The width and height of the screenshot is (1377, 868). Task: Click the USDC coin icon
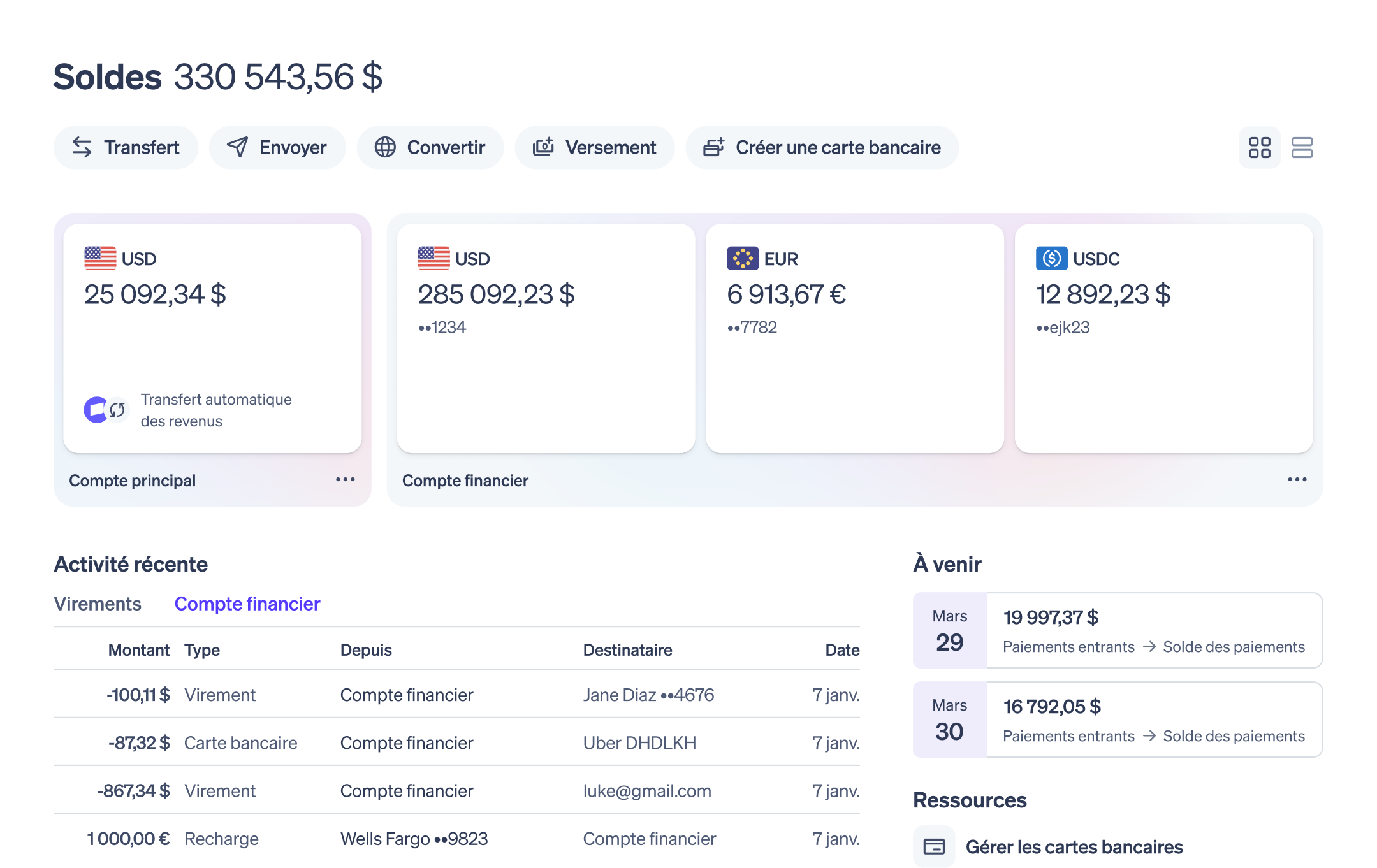click(1051, 258)
